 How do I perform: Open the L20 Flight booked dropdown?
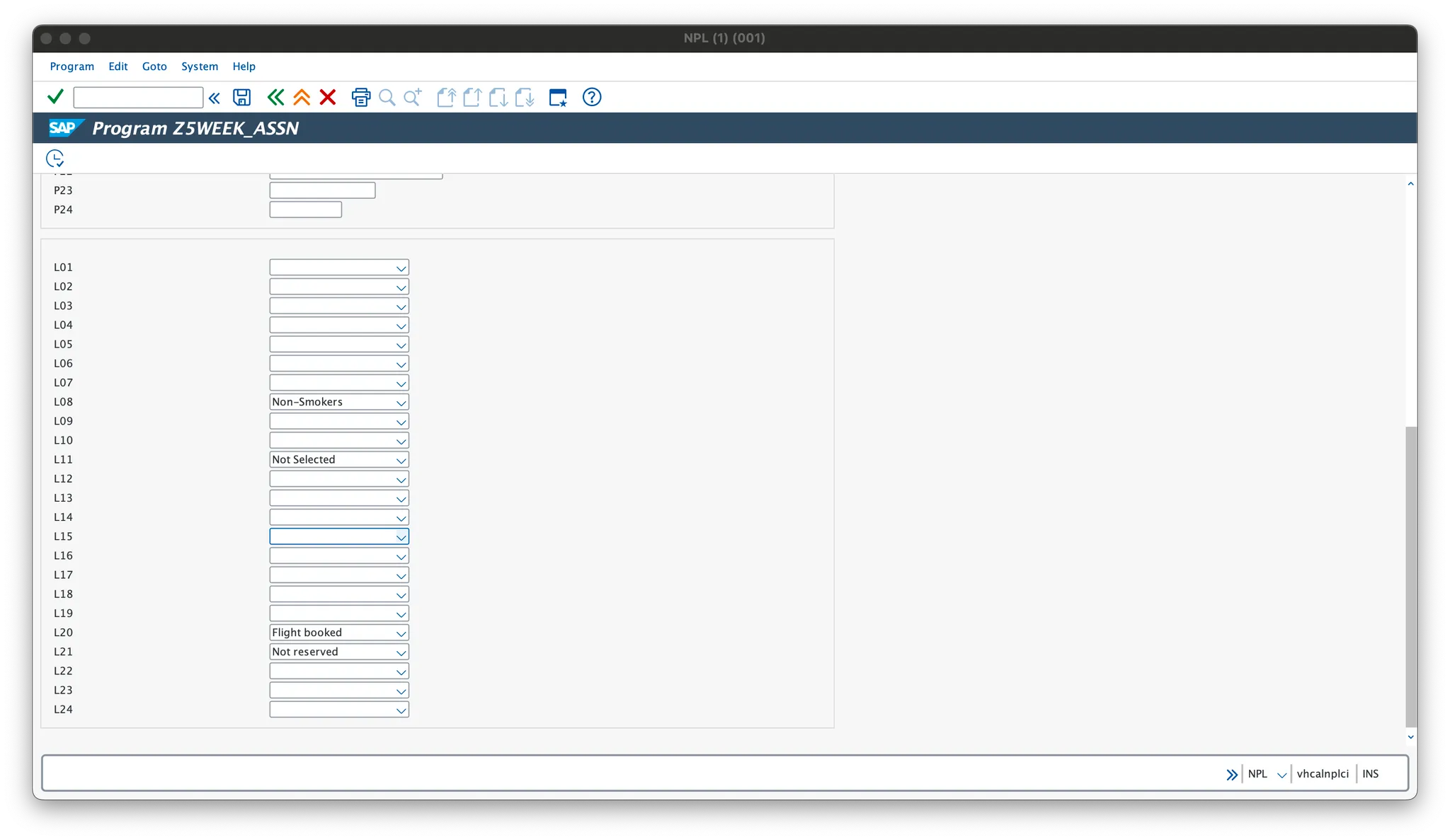click(401, 633)
